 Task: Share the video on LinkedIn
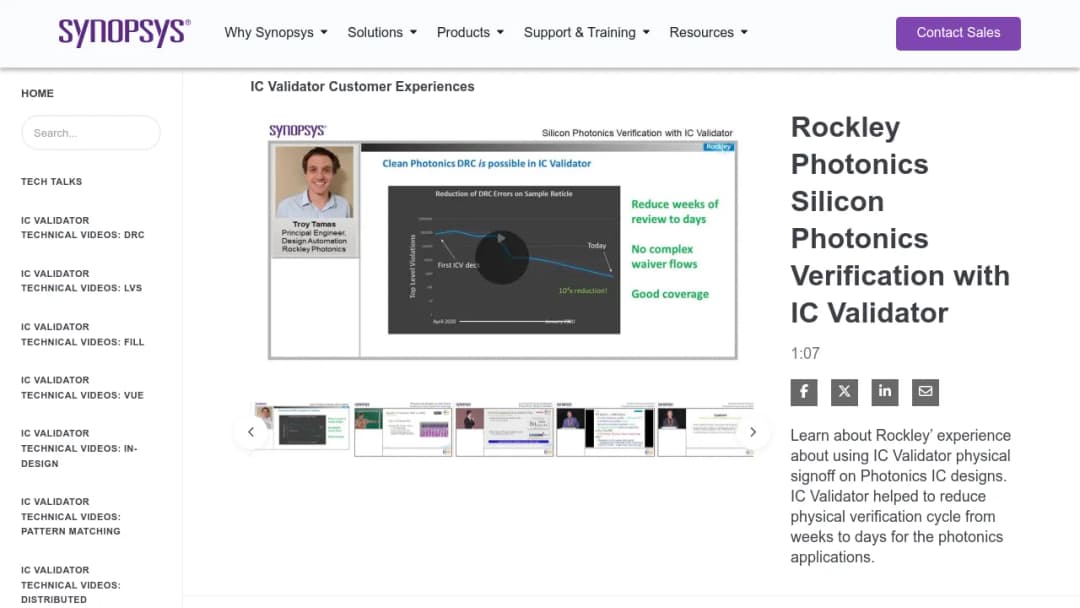point(885,392)
